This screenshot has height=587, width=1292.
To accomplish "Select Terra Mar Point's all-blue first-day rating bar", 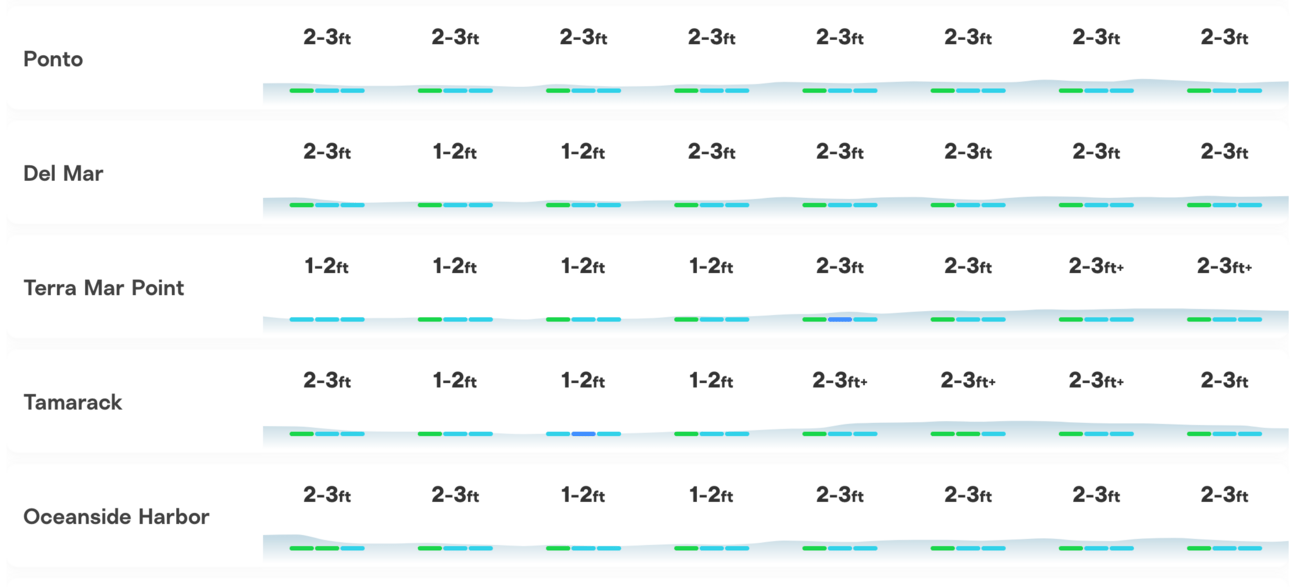I will [x=327, y=319].
